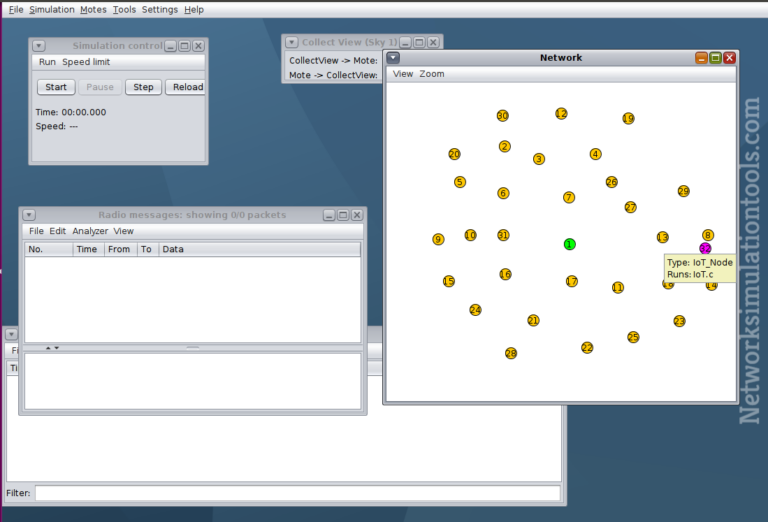The height and width of the screenshot is (522, 768).
Task: Open the Motes menu
Action: coord(93,9)
